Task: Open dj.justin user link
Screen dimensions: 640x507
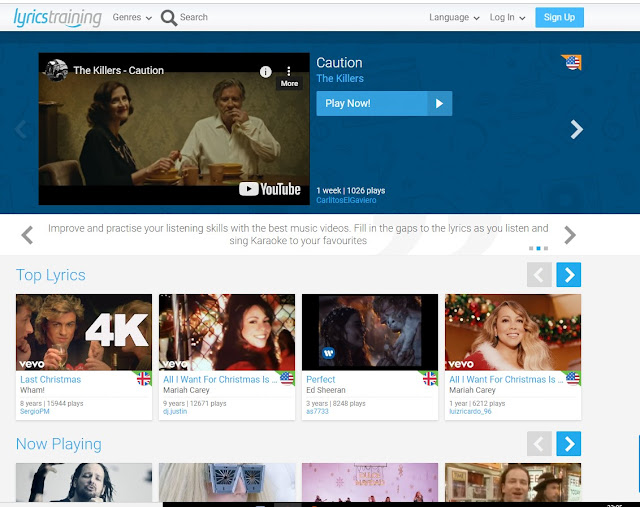Action: pyautogui.click(x=175, y=411)
